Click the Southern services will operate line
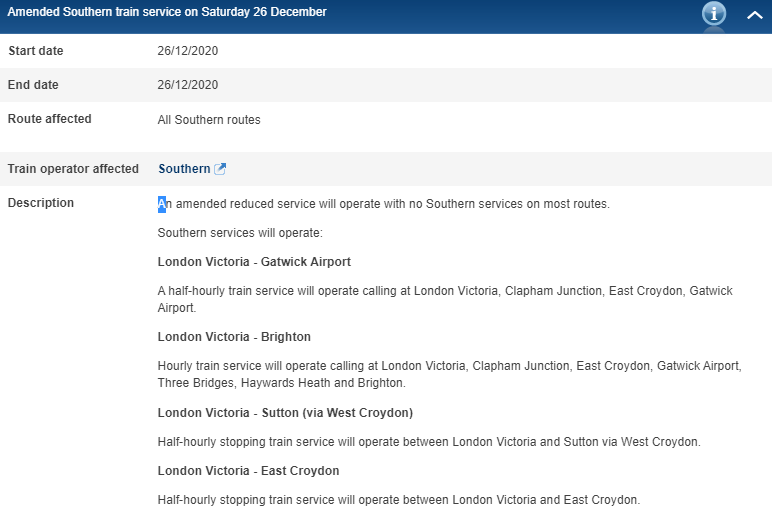 tap(240, 233)
